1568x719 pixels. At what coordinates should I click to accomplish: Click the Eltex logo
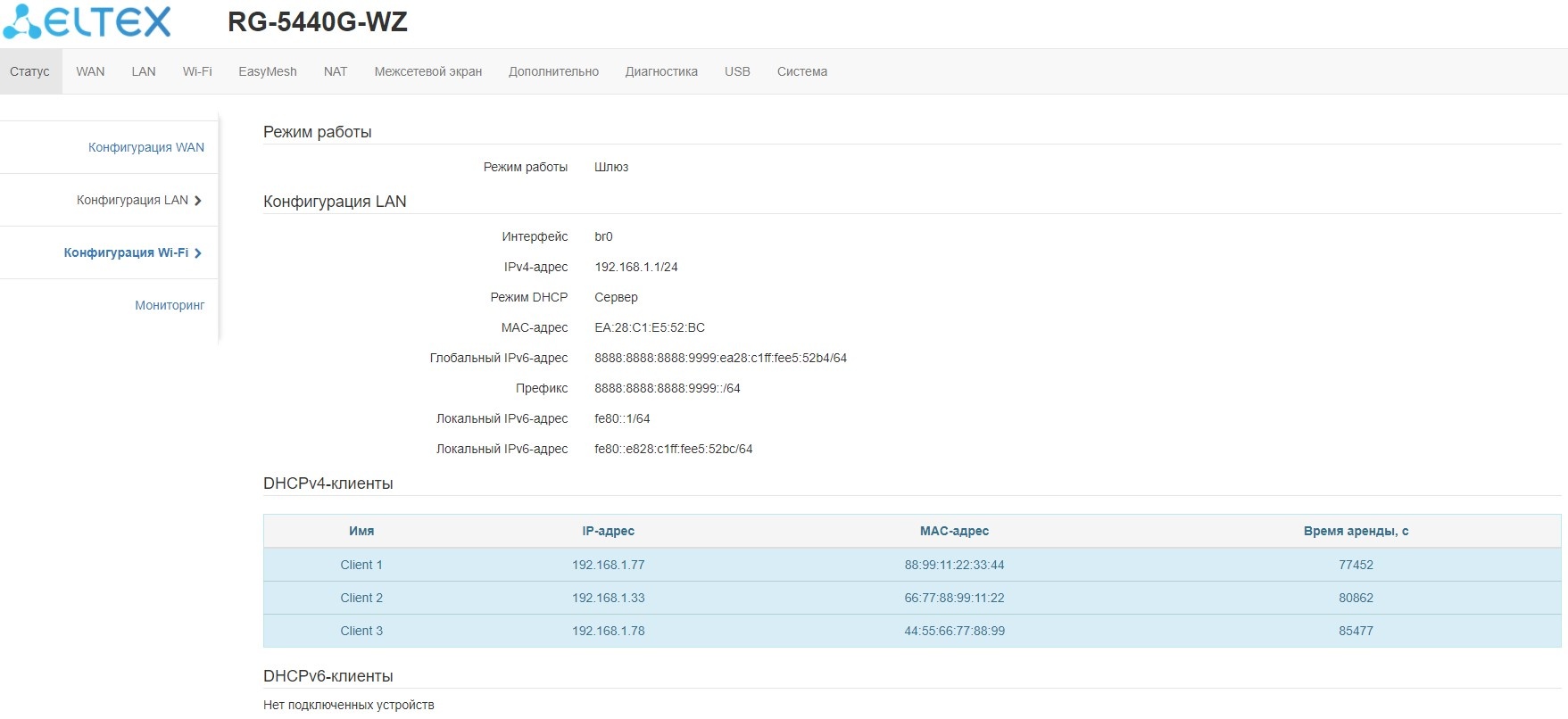coord(87,22)
